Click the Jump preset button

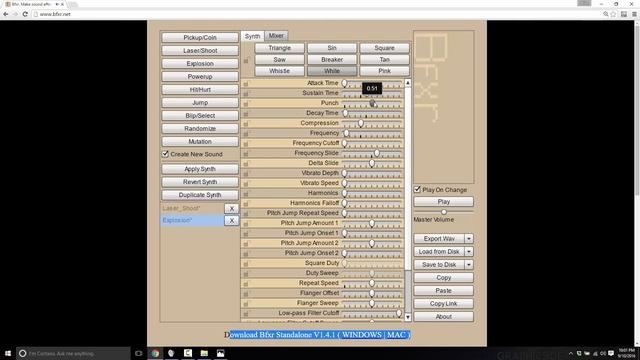200,102
